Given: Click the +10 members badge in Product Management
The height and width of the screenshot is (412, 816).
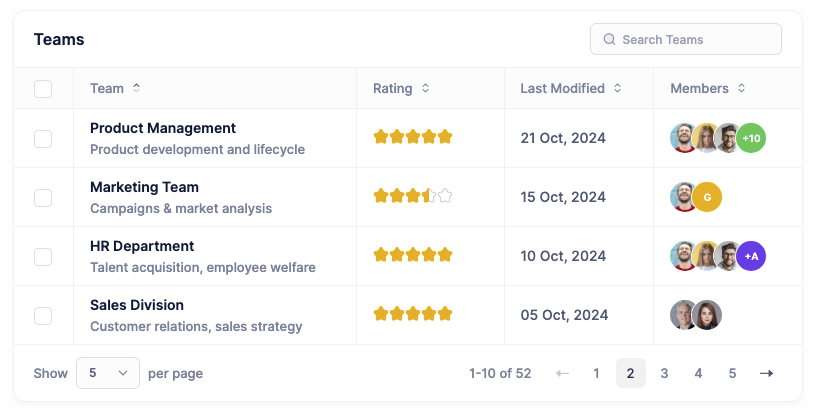Looking at the screenshot, I should [751, 138].
